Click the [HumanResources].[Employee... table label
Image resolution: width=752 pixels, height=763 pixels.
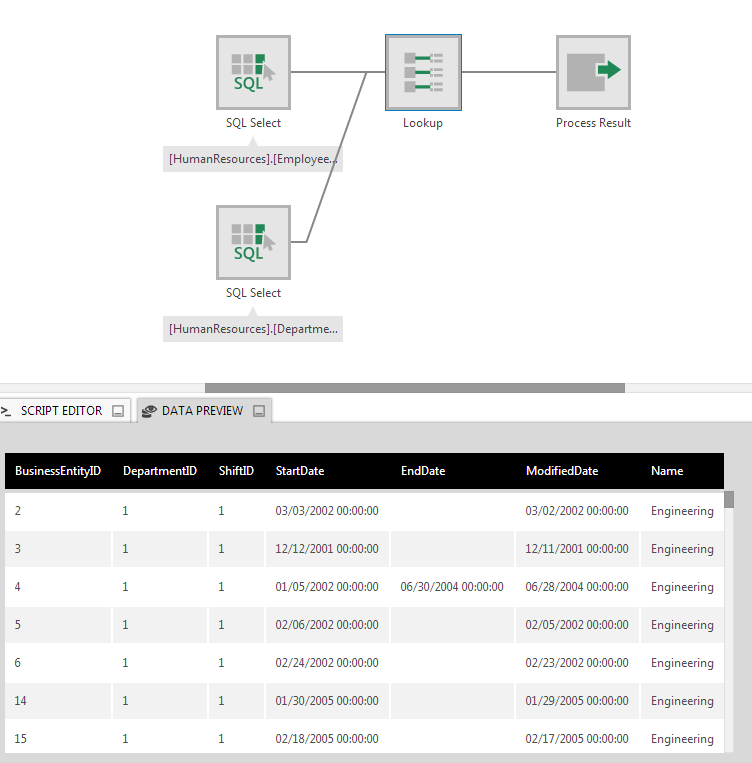click(253, 159)
